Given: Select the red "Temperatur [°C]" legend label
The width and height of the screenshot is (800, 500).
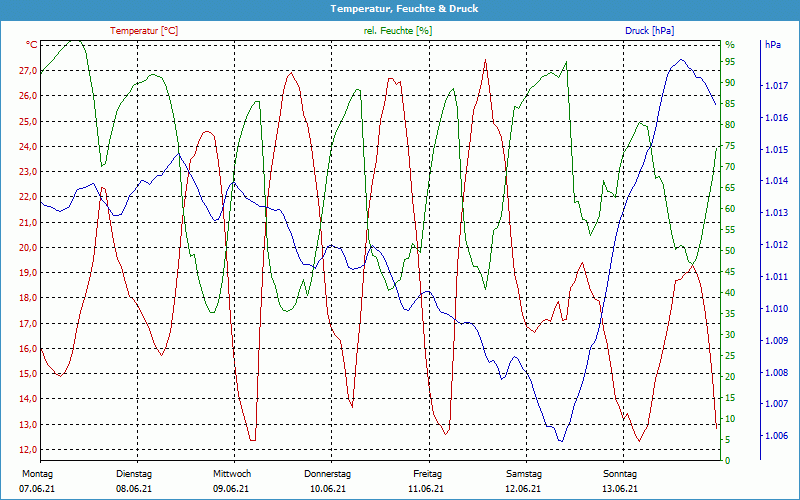Looking at the screenshot, I should pyautogui.click(x=144, y=31).
